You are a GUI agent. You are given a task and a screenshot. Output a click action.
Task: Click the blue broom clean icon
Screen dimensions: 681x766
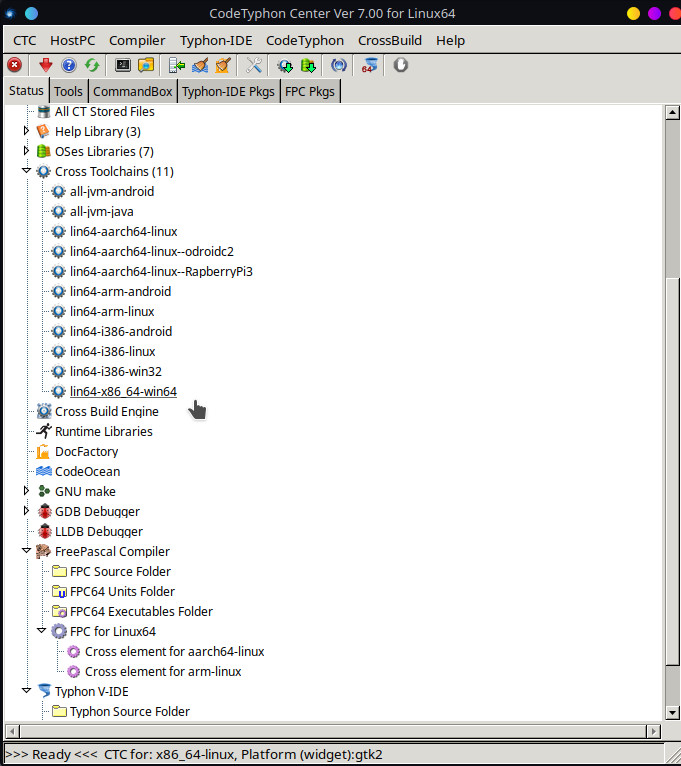[x=200, y=65]
